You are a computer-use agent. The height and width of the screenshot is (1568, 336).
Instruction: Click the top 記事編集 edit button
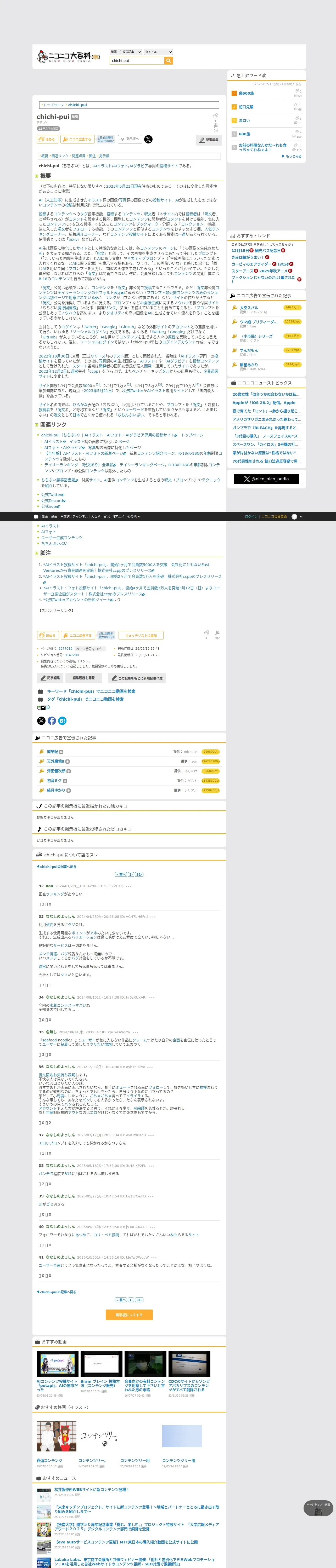tap(209, 140)
